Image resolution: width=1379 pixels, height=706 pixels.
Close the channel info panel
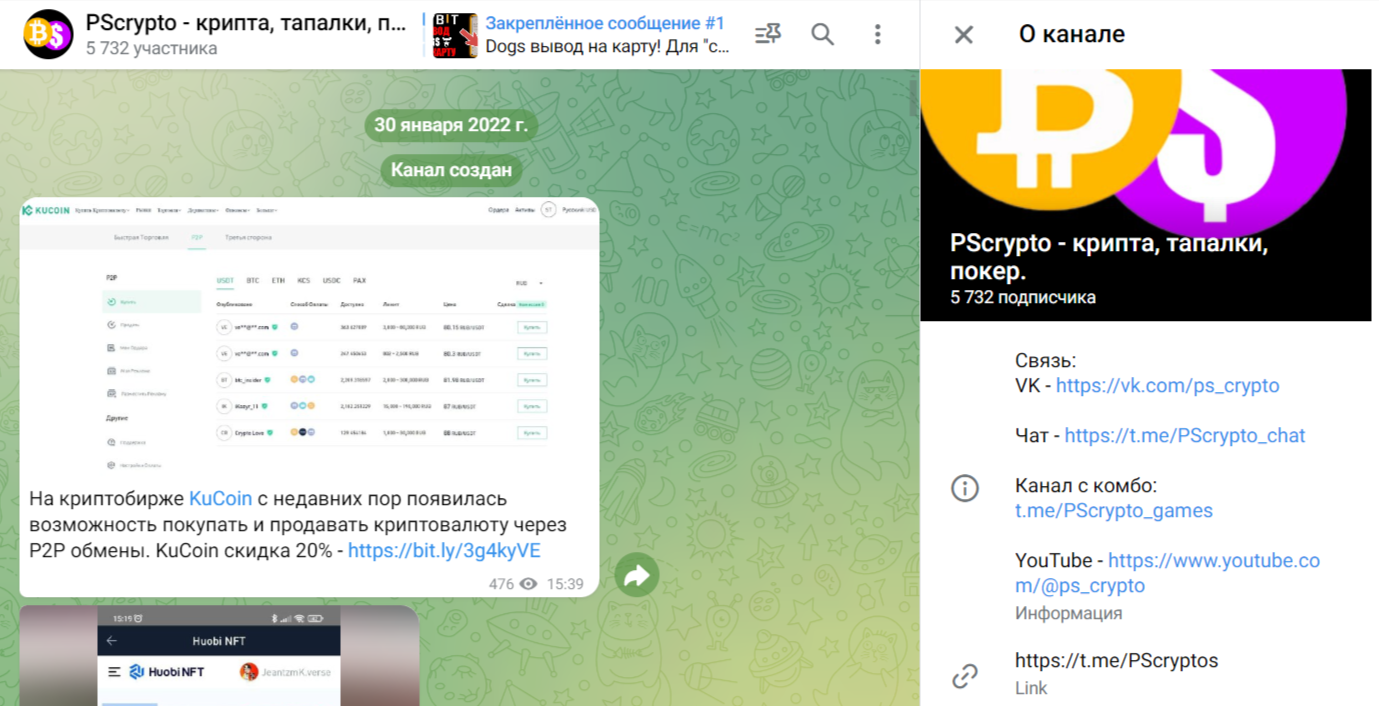click(964, 35)
